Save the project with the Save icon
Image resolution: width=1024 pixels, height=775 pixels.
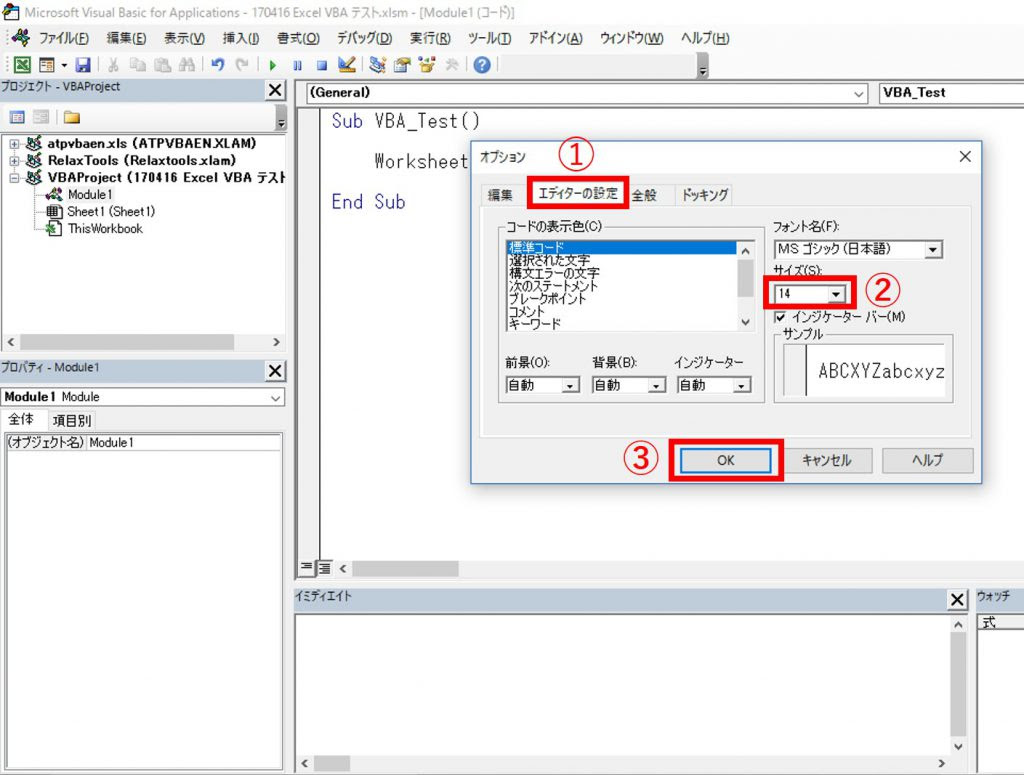81,66
